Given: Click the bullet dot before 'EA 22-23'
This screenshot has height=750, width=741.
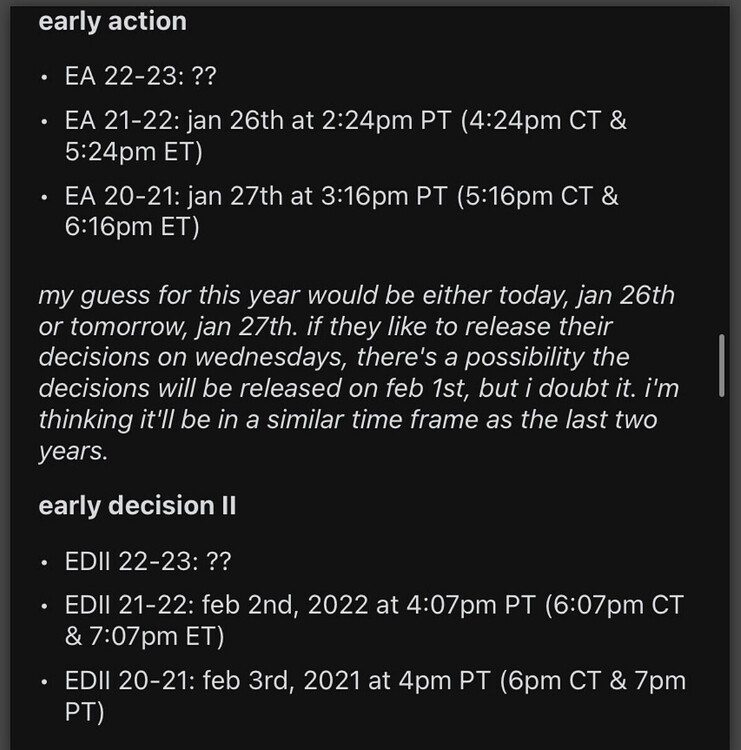Looking at the screenshot, I should coord(44,77).
